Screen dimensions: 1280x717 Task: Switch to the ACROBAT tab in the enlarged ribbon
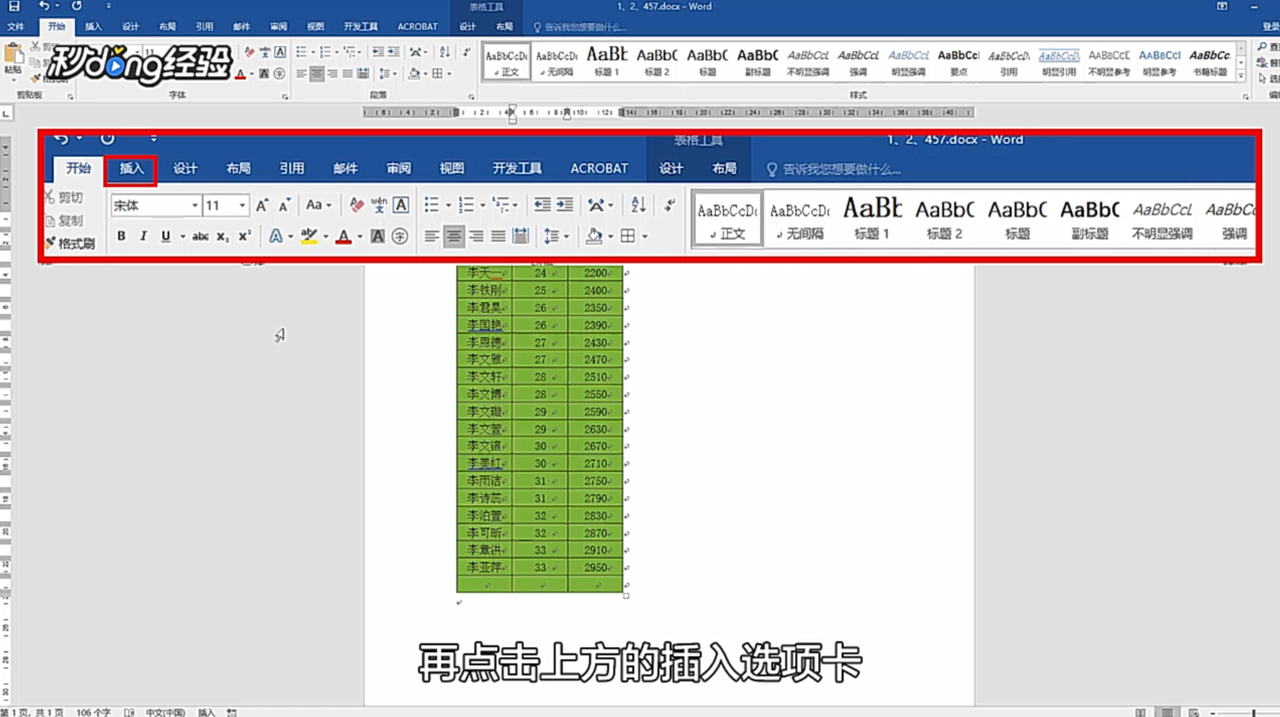pyautogui.click(x=599, y=169)
